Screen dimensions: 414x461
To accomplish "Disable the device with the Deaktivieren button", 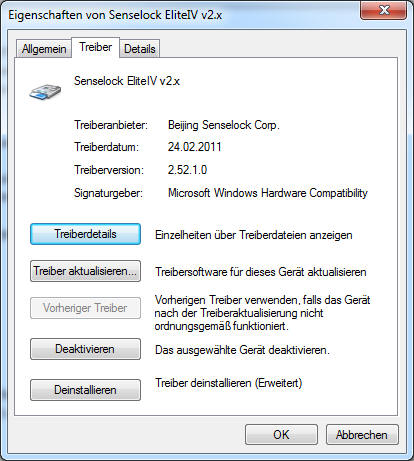I will (85, 349).
